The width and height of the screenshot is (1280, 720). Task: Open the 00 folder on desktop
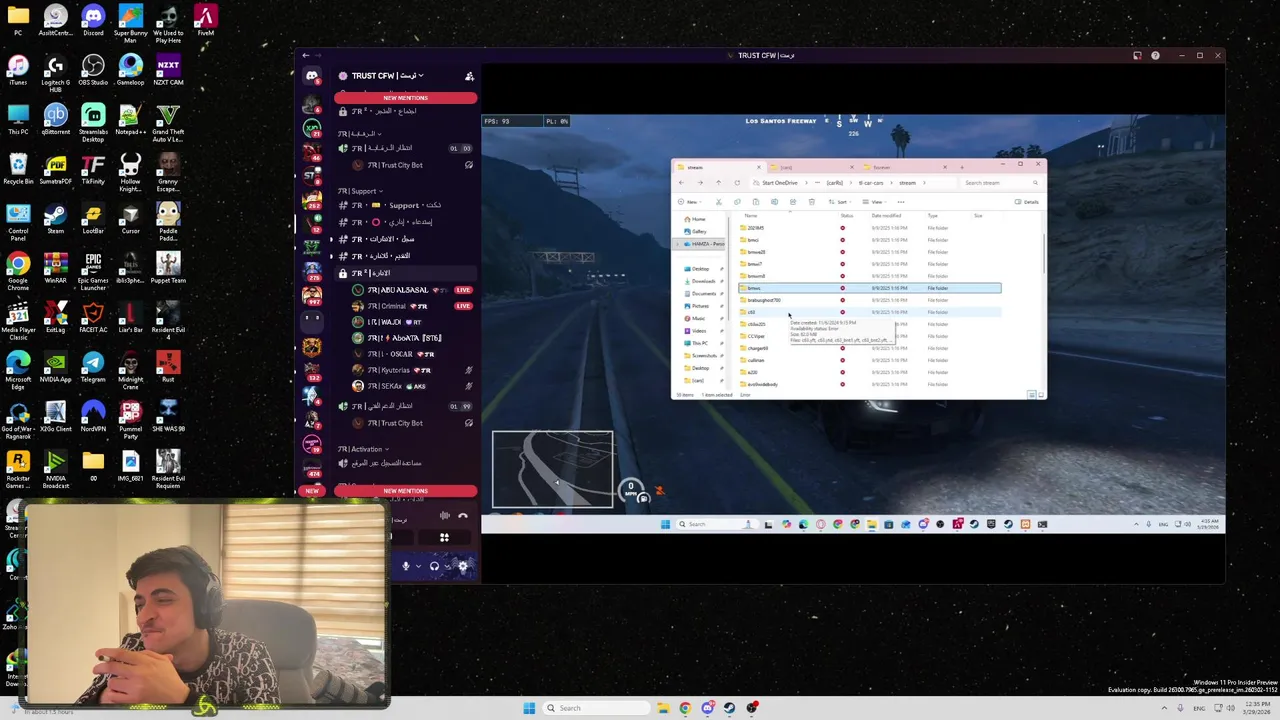pos(93,465)
